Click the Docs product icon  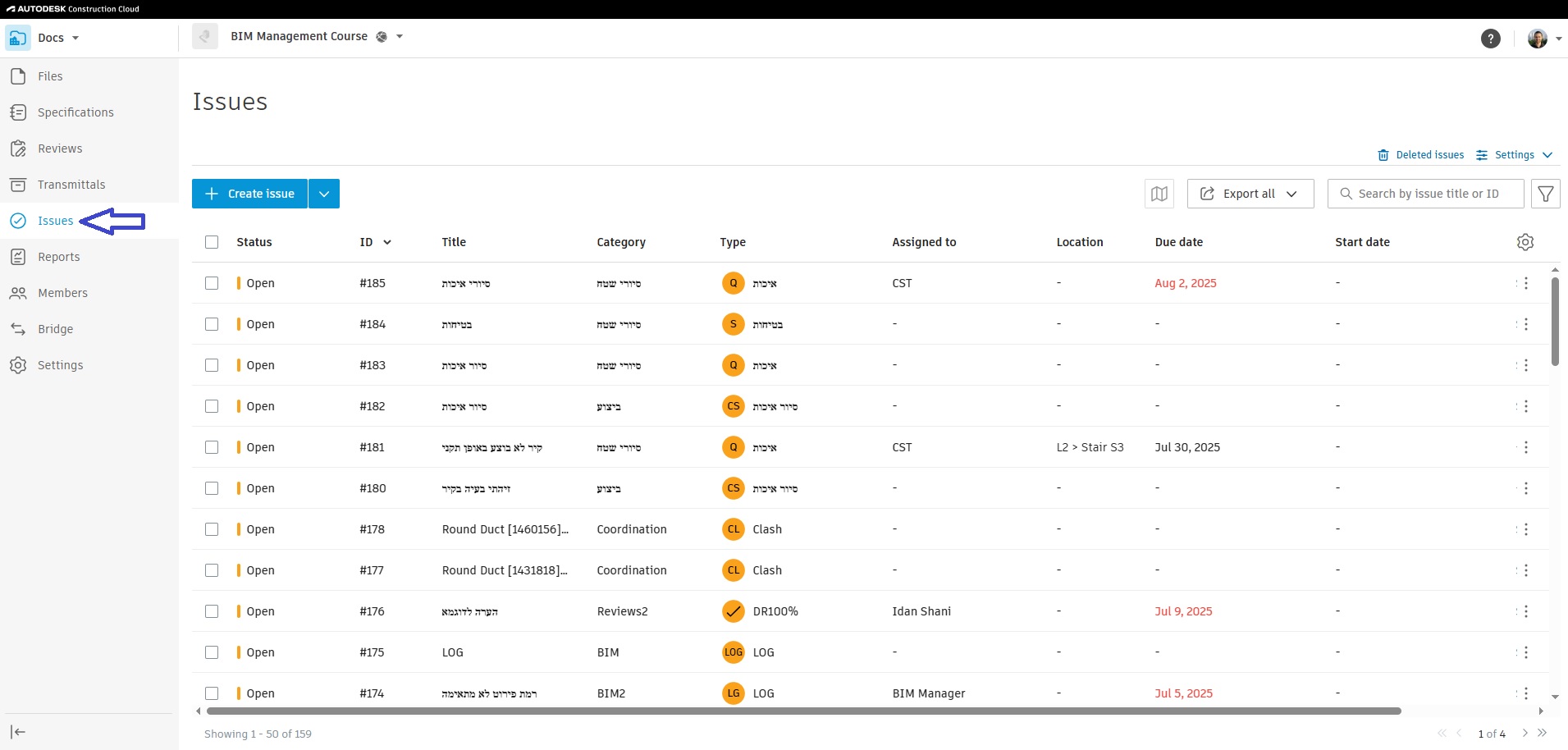point(18,38)
